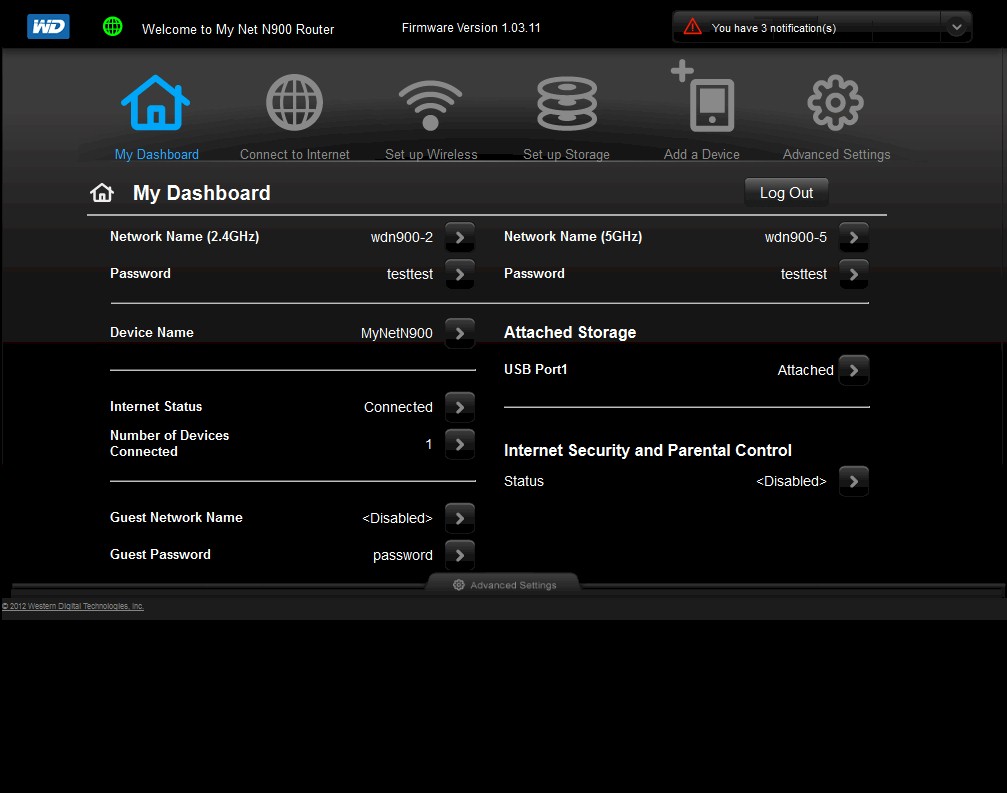The height and width of the screenshot is (793, 1007).
Task: Select the Connect to Internet tab label
Action: point(295,155)
